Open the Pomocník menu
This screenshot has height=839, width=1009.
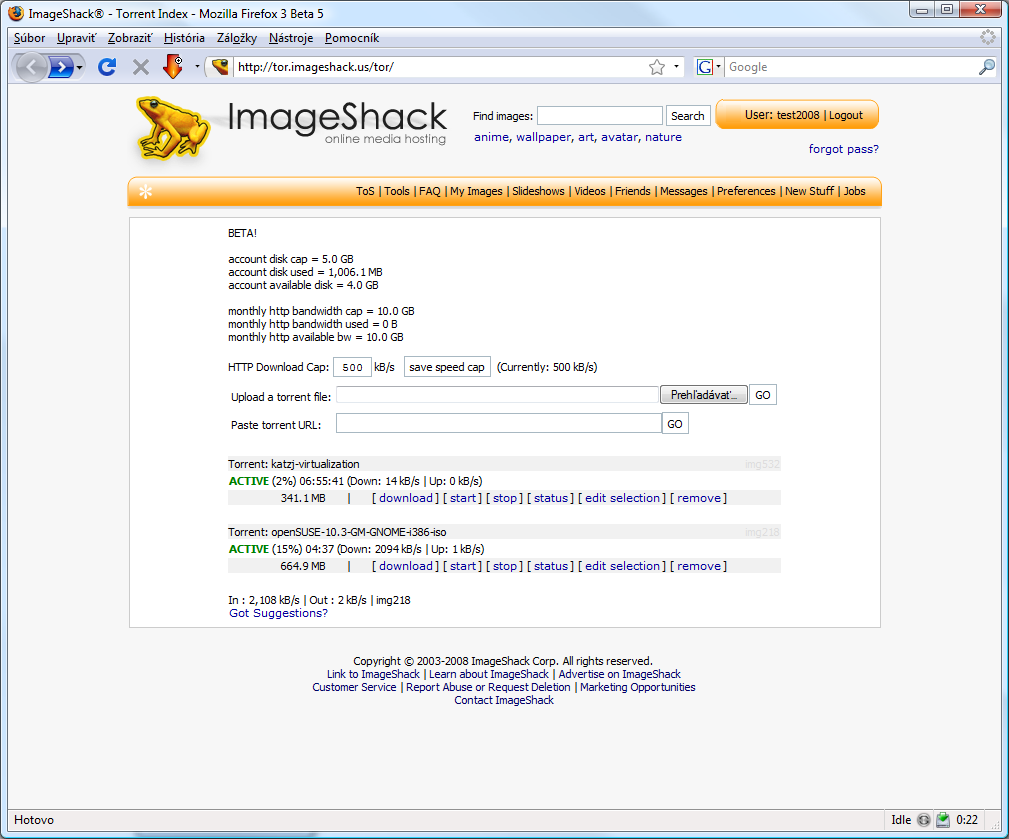pyautogui.click(x=352, y=38)
